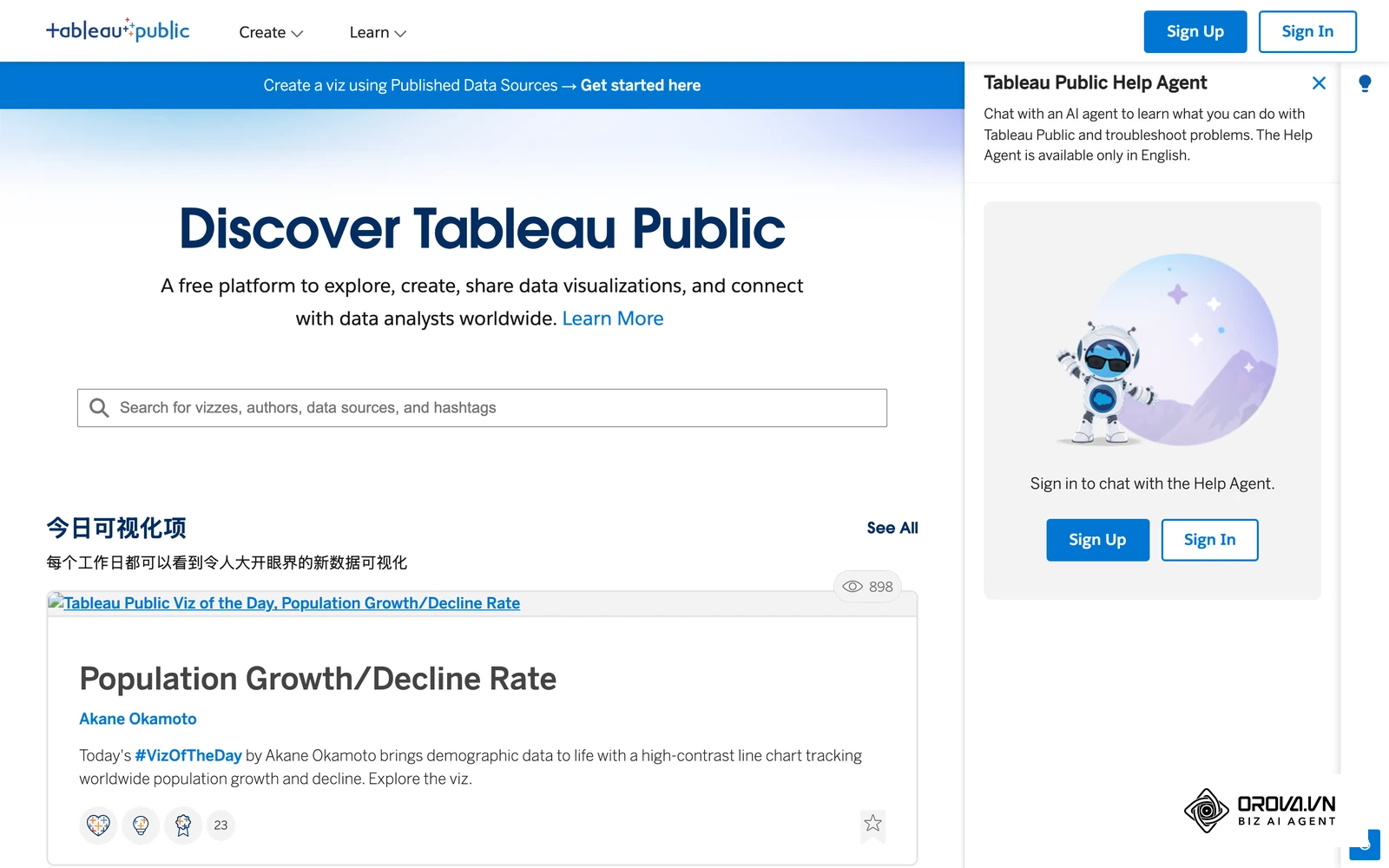
Task: Click Sign Up in the top header
Action: coord(1195,31)
